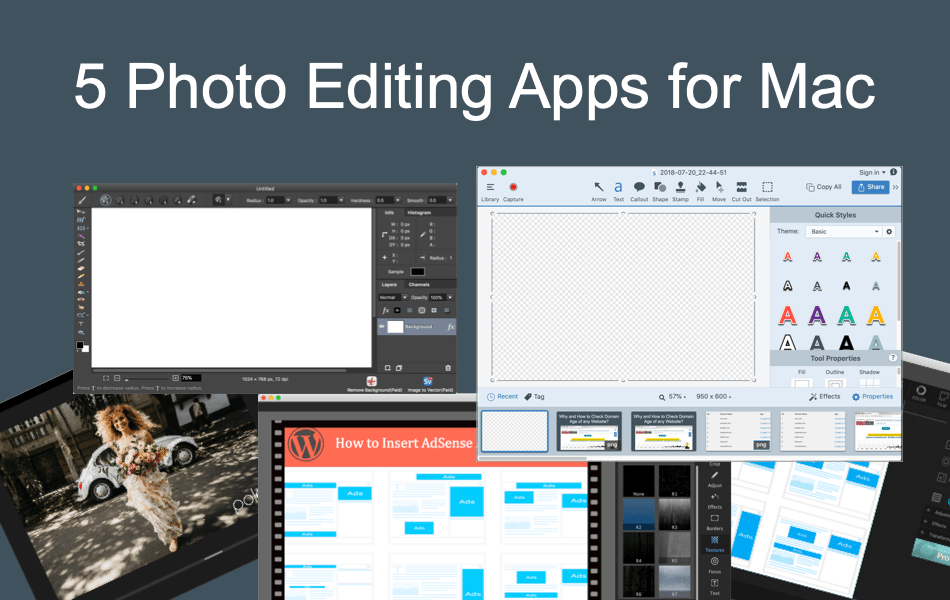Adjust the zoom slider in dark editor

pyautogui.click(x=148, y=379)
